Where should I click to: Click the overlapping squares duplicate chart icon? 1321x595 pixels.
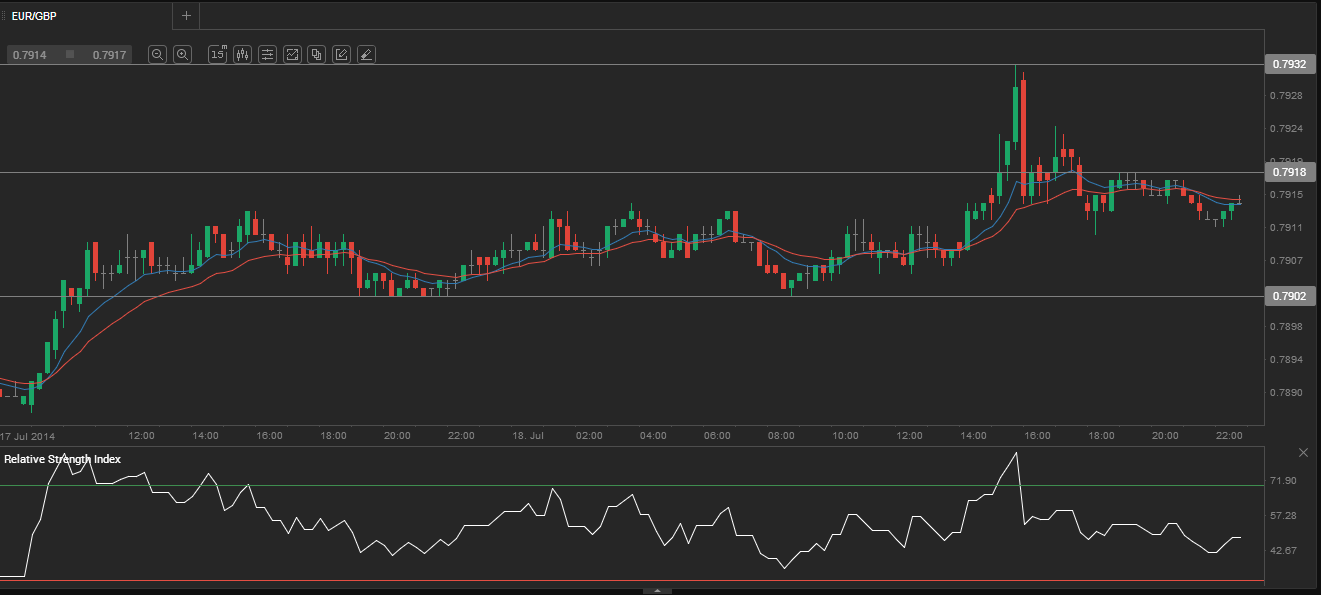(x=317, y=55)
